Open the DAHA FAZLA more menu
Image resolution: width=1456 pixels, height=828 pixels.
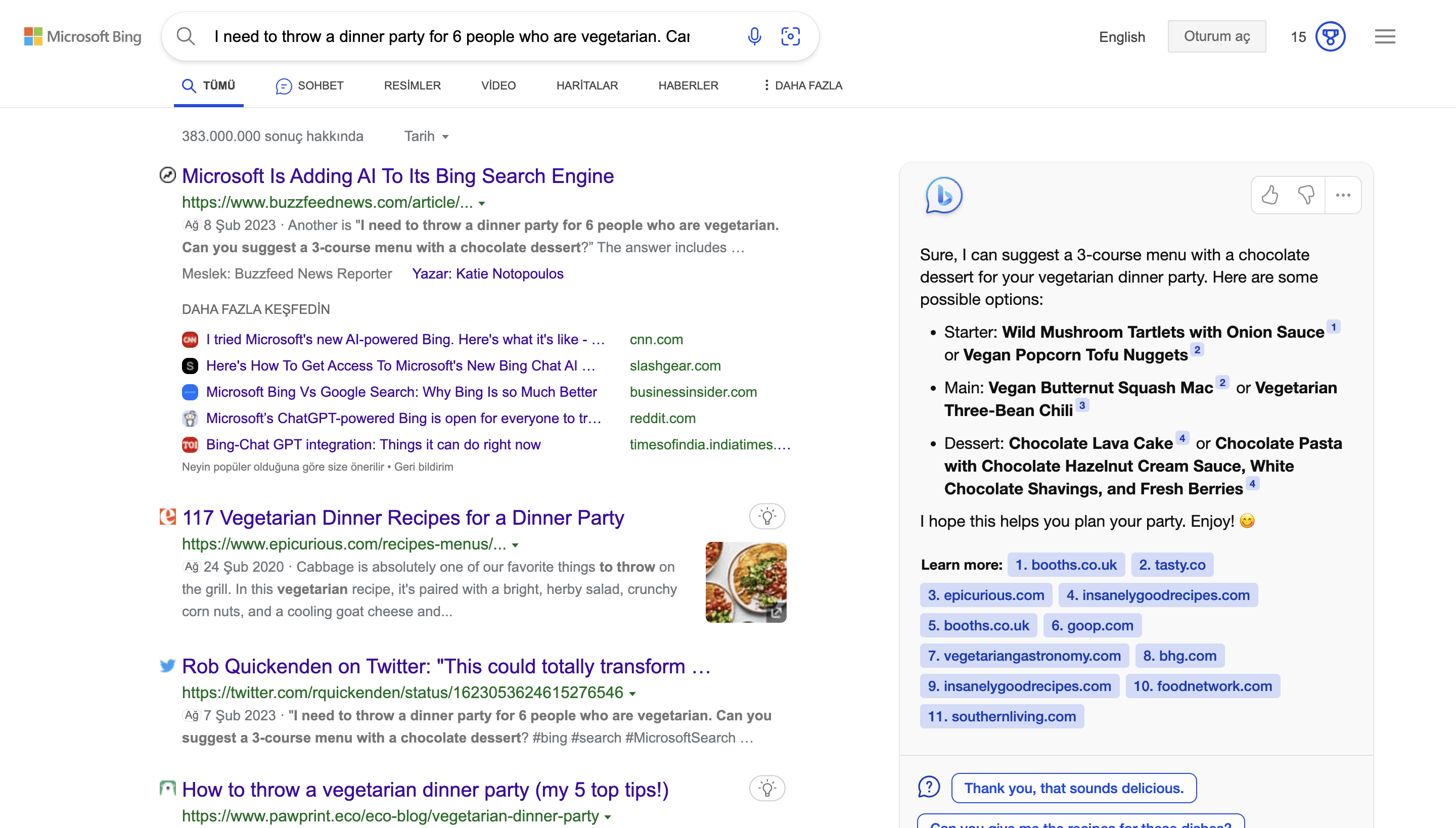[802, 85]
